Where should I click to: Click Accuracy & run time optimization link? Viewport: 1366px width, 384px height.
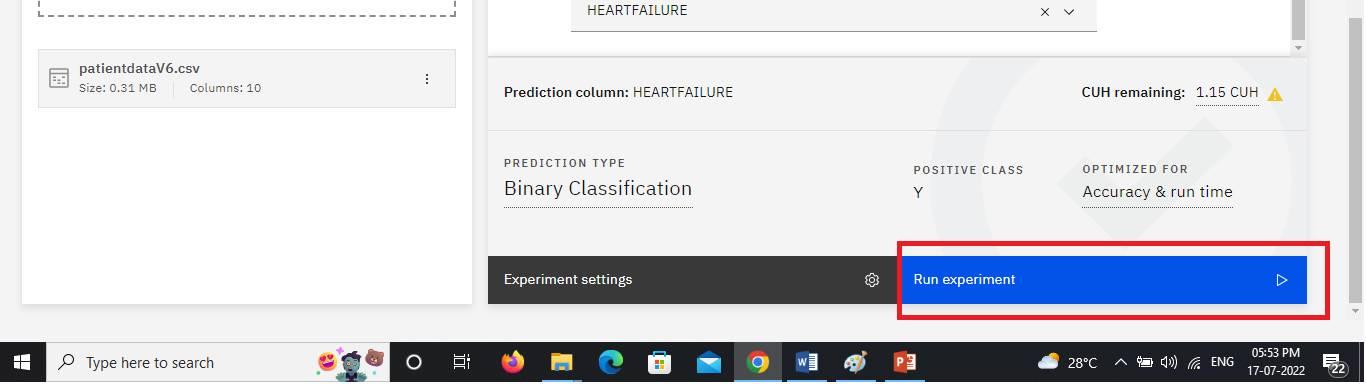click(x=1157, y=192)
